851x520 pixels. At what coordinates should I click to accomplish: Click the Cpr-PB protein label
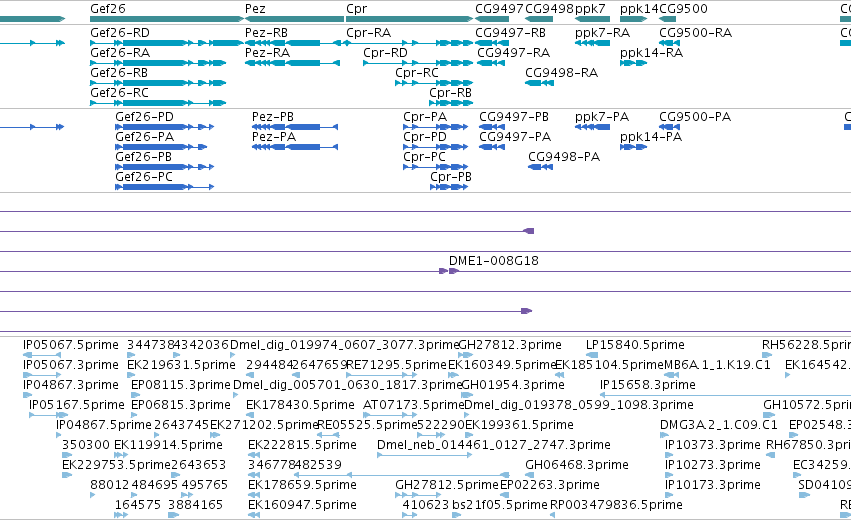coord(451,177)
